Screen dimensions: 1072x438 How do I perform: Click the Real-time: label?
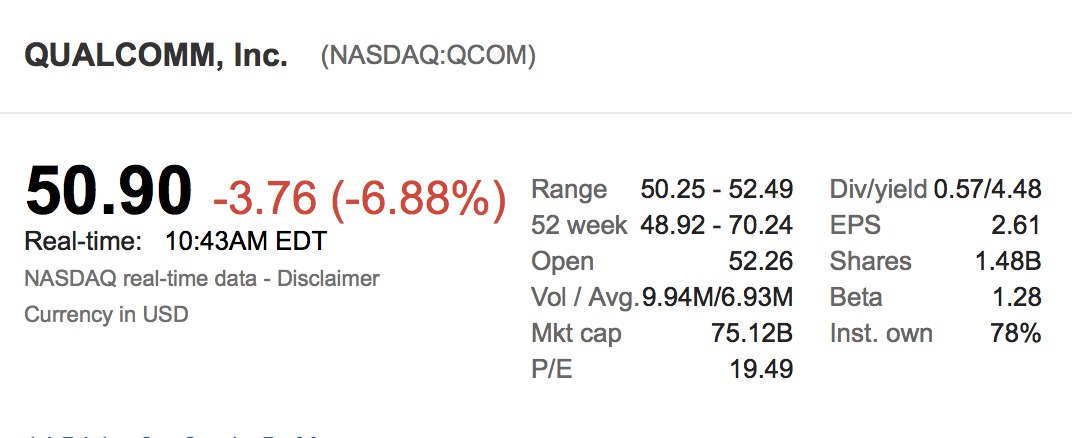point(84,242)
